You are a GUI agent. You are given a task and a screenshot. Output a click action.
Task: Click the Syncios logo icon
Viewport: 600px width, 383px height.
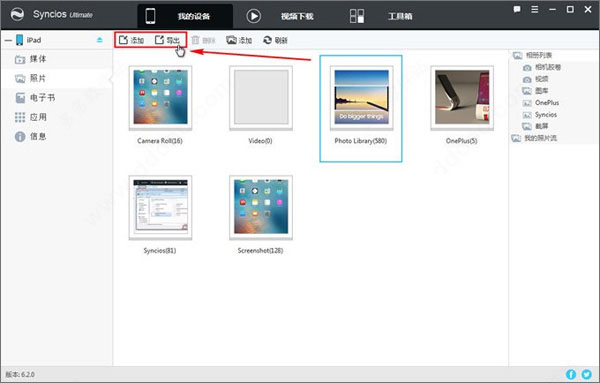coord(17,15)
